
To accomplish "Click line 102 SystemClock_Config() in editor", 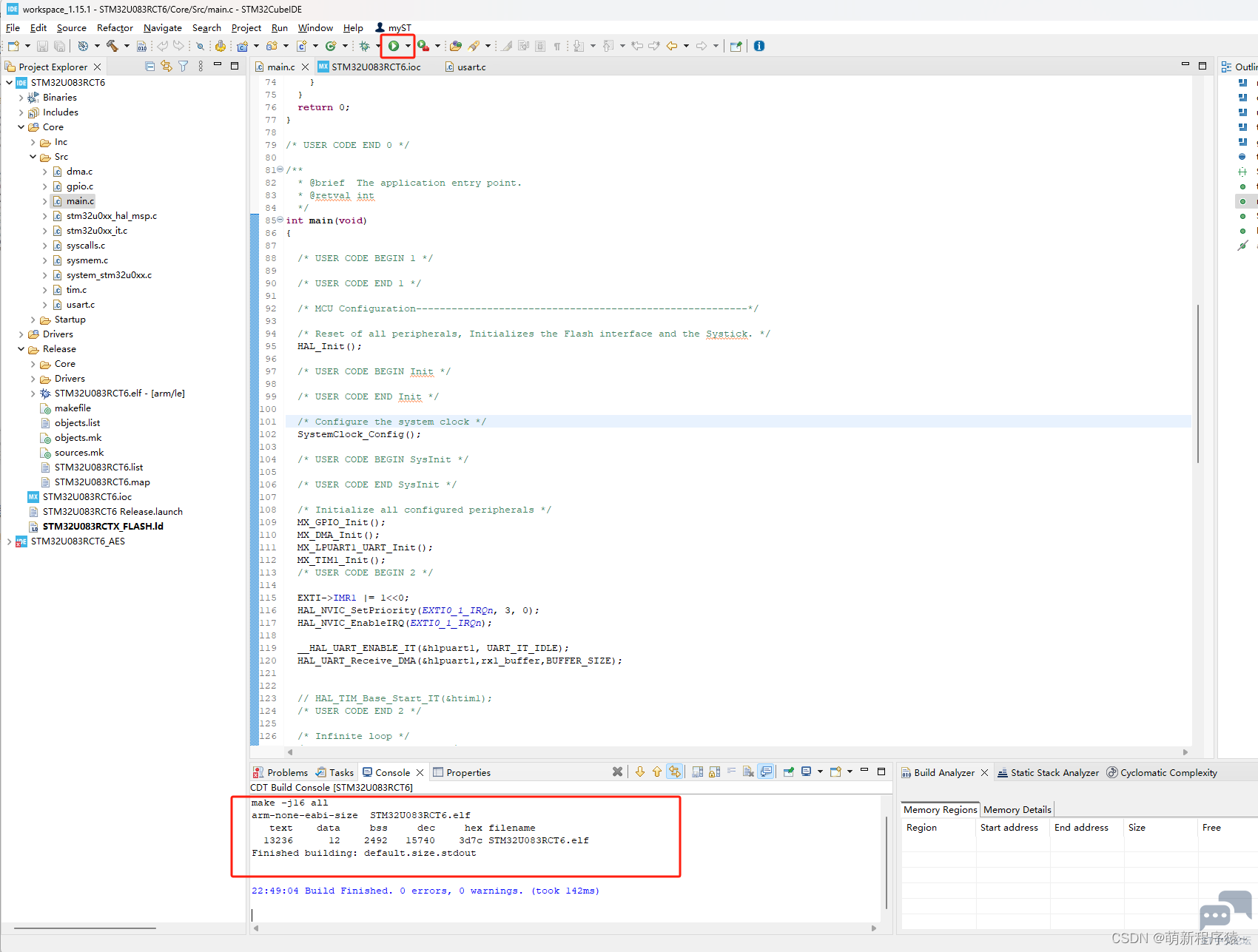I will (x=359, y=434).
